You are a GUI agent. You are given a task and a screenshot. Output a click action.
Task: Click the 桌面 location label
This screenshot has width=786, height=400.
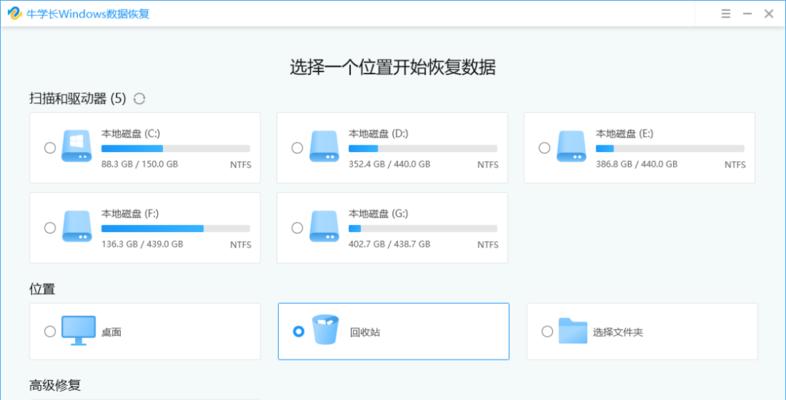point(111,332)
